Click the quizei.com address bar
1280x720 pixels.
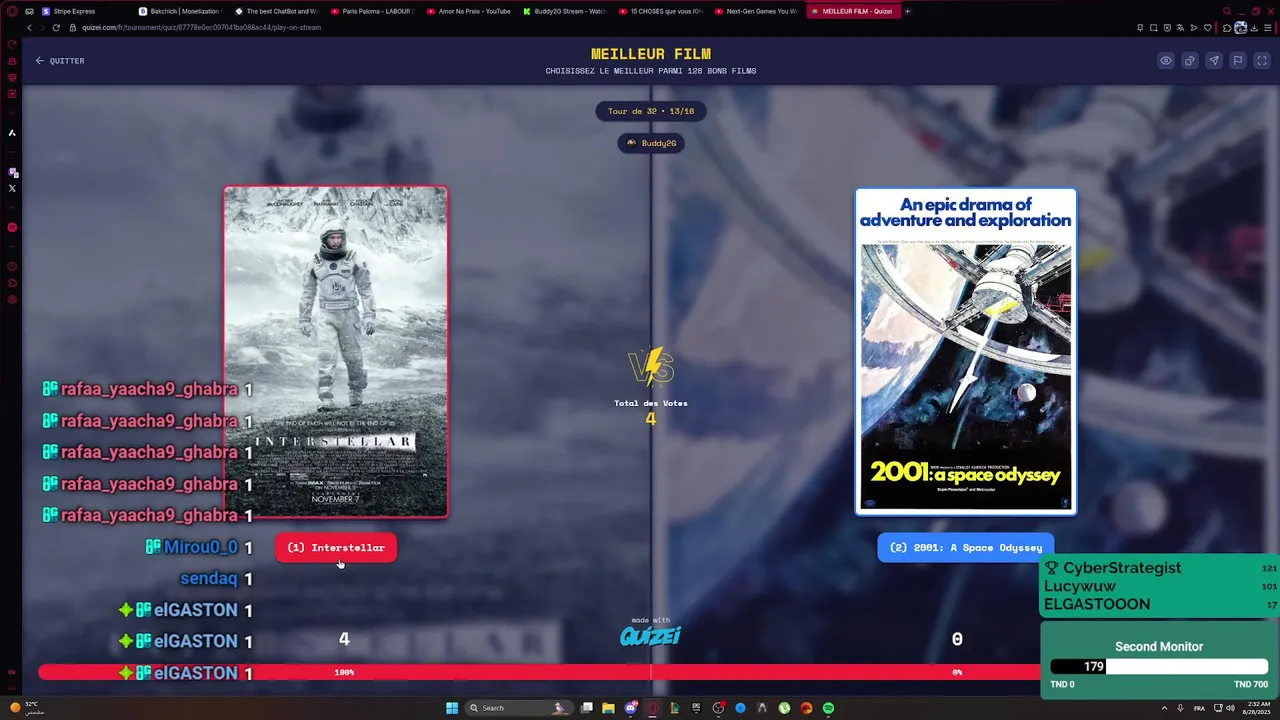point(600,27)
